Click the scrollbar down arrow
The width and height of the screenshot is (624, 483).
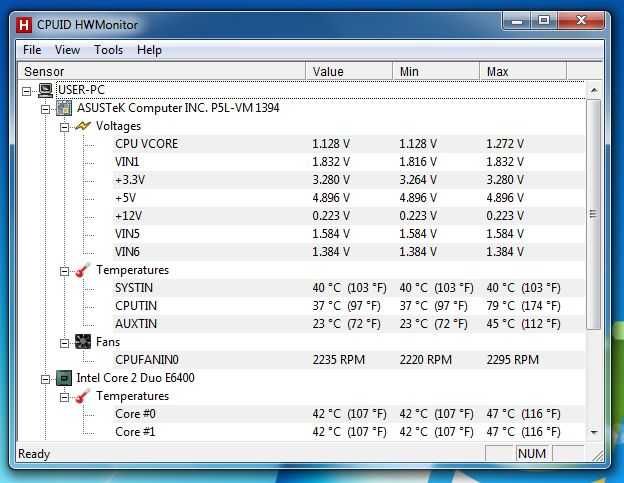point(594,432)
